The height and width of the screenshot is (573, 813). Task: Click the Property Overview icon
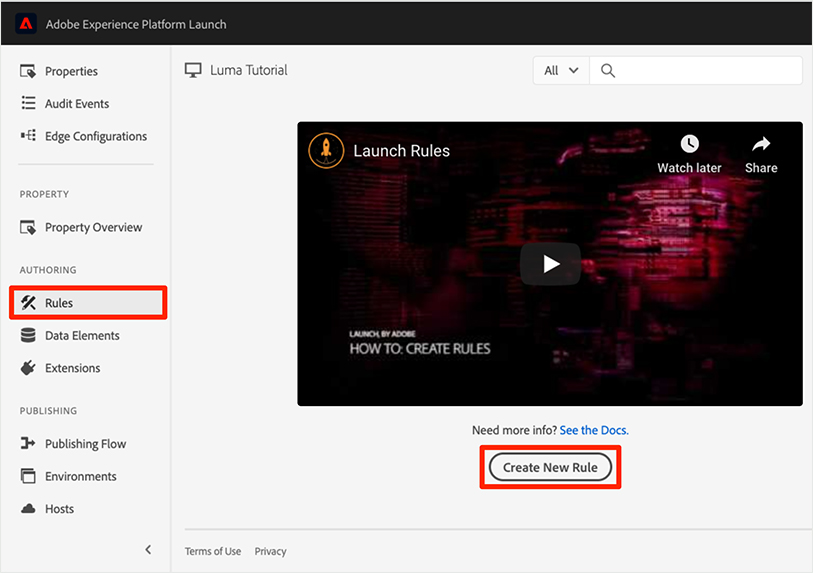tap(28, 227)
